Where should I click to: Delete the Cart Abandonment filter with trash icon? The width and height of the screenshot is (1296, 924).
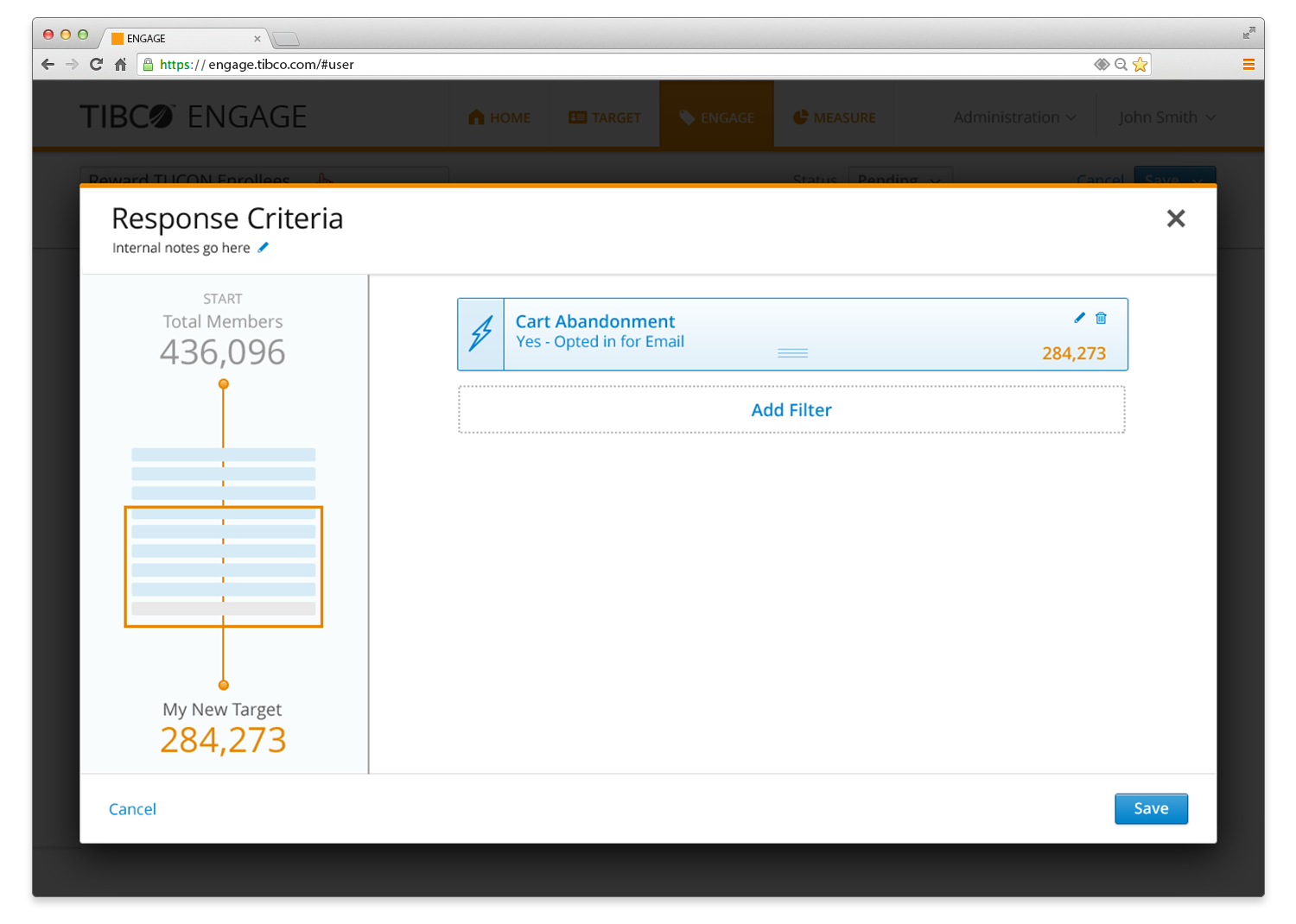(1101, 318)
